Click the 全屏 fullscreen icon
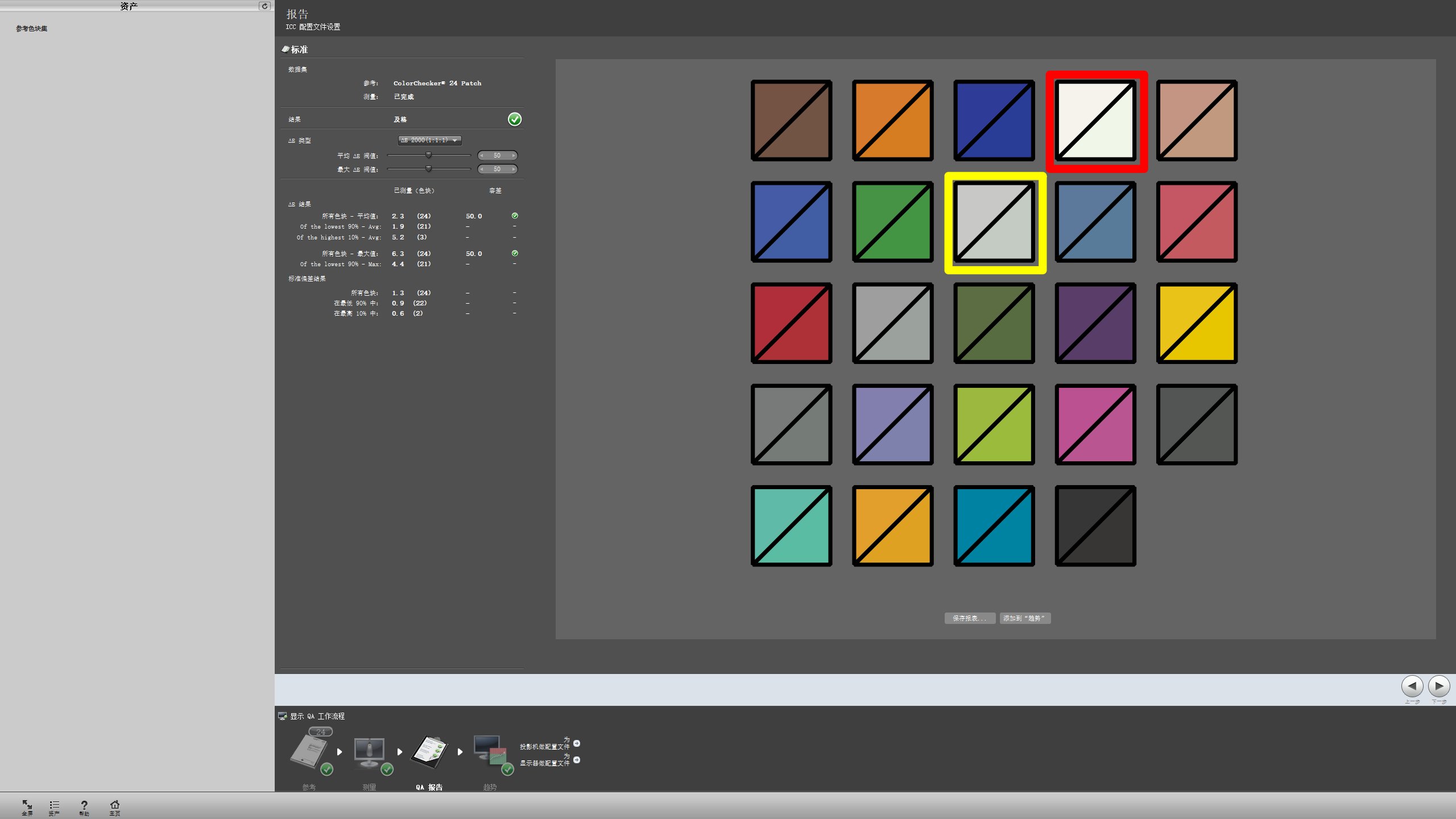The image size is (1456, 819). pos(27,805)
